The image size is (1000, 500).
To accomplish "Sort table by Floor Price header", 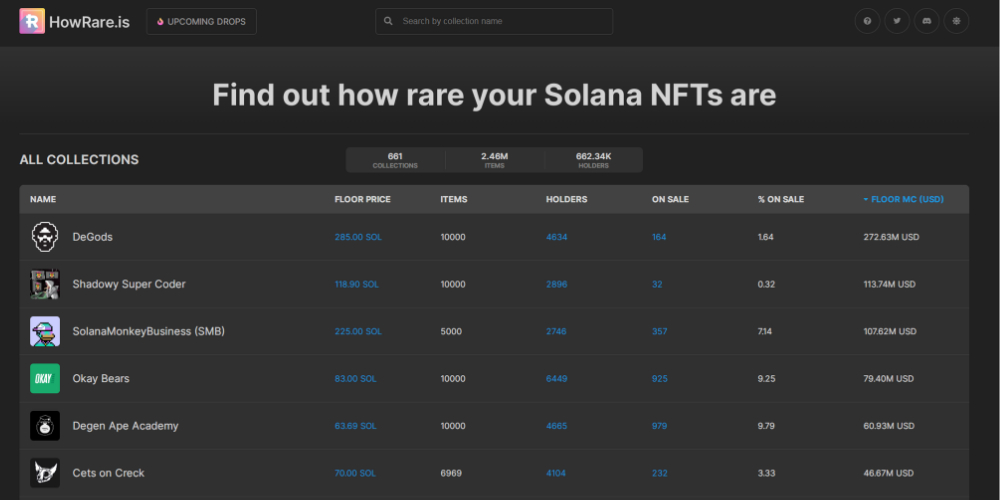I will (362, 199).
